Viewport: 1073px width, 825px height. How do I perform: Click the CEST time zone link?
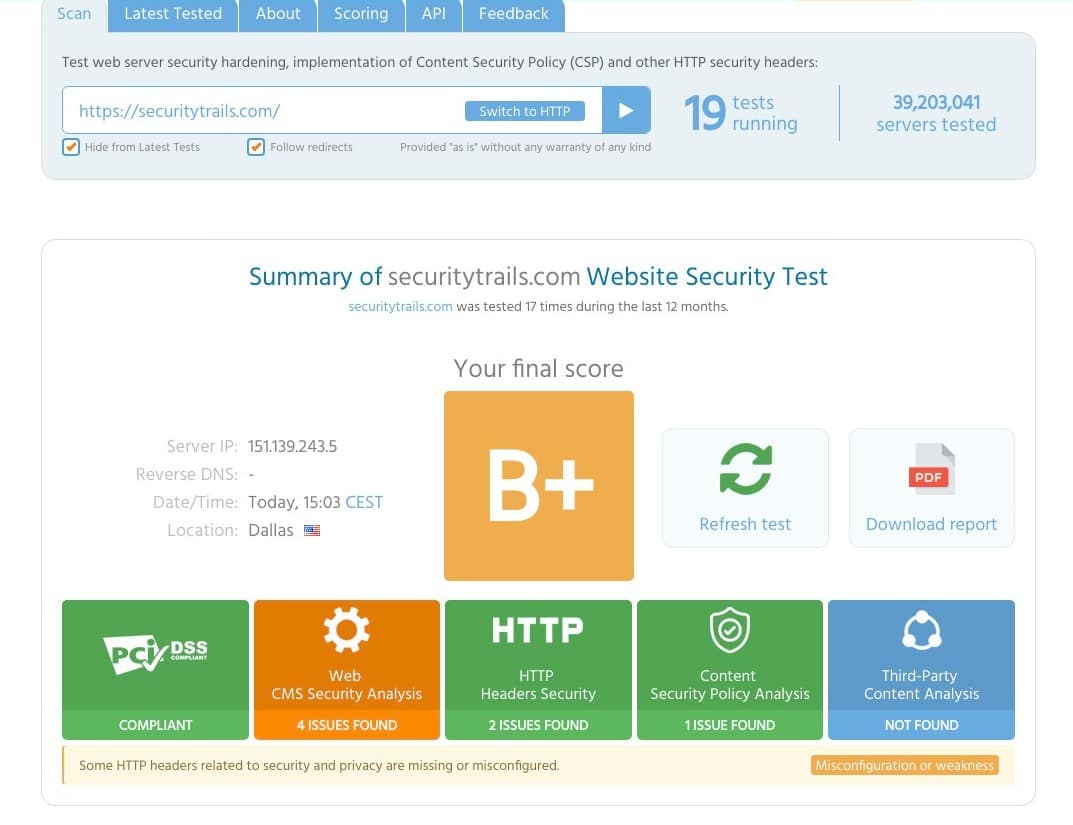pyautogui.click(x=363, y=502)
